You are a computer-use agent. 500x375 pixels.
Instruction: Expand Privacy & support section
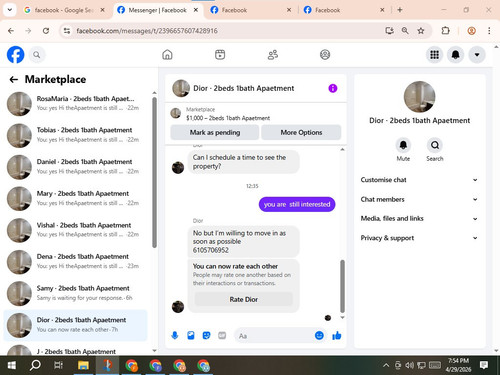419,238
